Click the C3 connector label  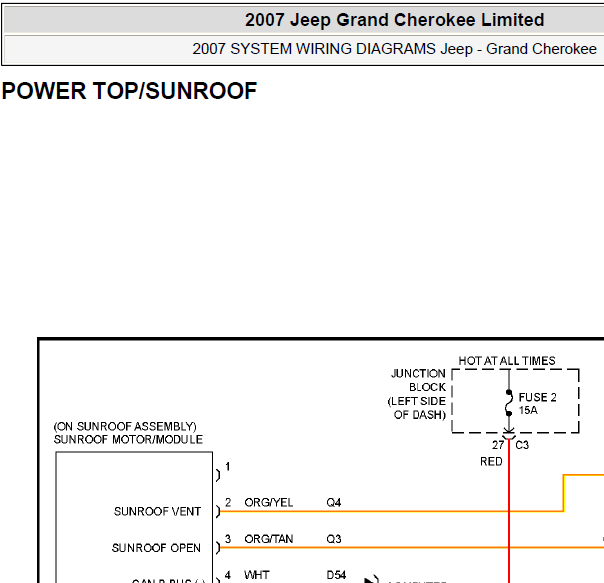point(522,445)
